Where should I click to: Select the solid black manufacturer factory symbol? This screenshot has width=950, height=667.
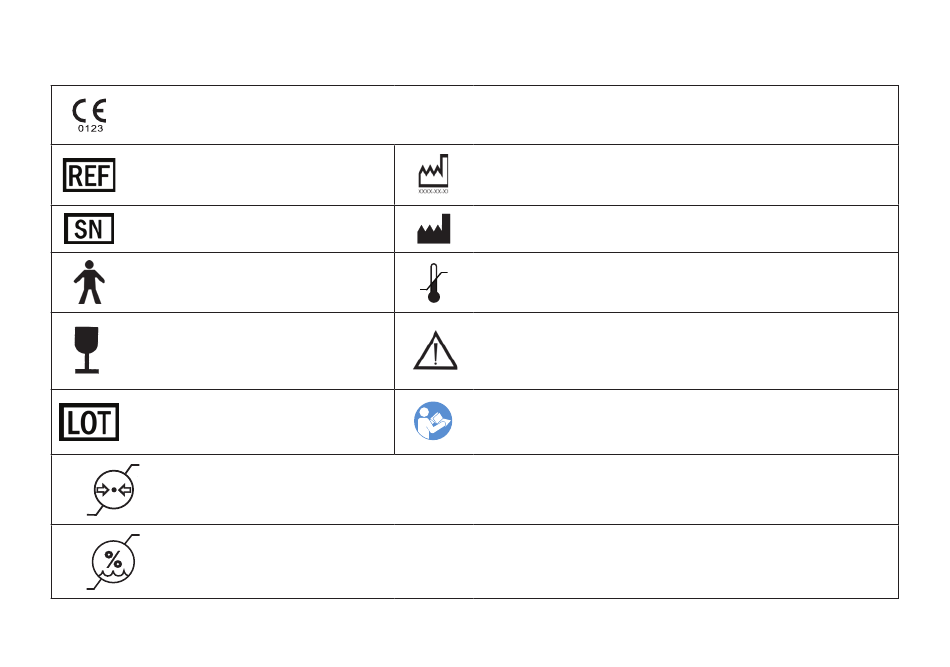(434, 230)
